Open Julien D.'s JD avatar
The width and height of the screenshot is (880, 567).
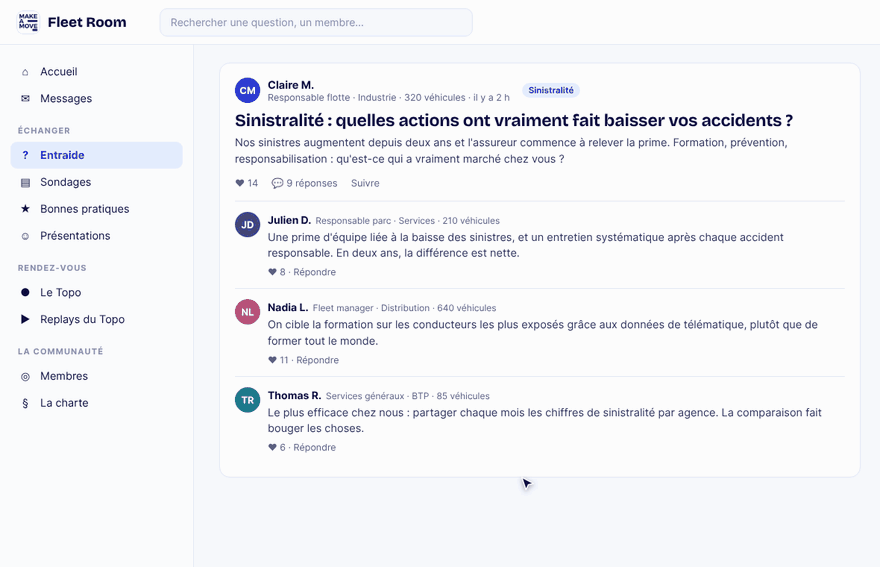click(248, 225)
